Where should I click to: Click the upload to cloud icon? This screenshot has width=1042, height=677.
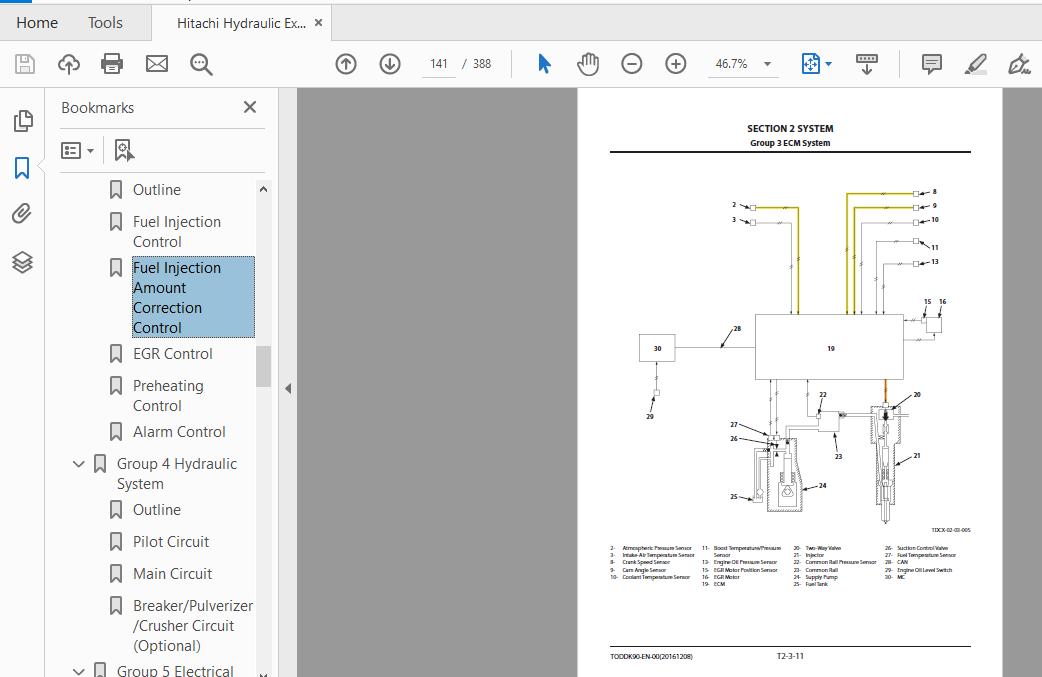[69, 64]
